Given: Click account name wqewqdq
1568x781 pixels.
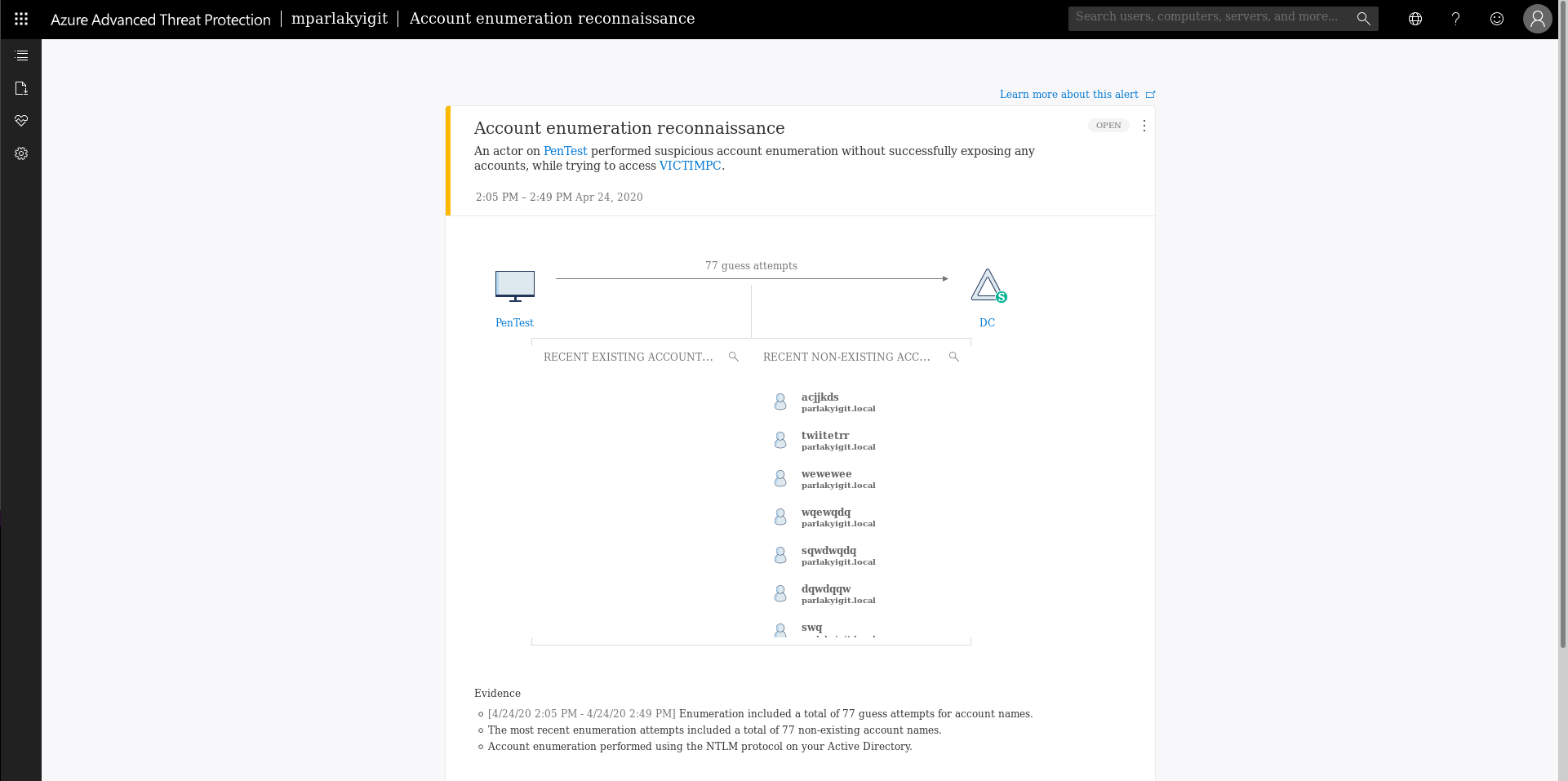Looking at the screenshot, I should 826,513.
